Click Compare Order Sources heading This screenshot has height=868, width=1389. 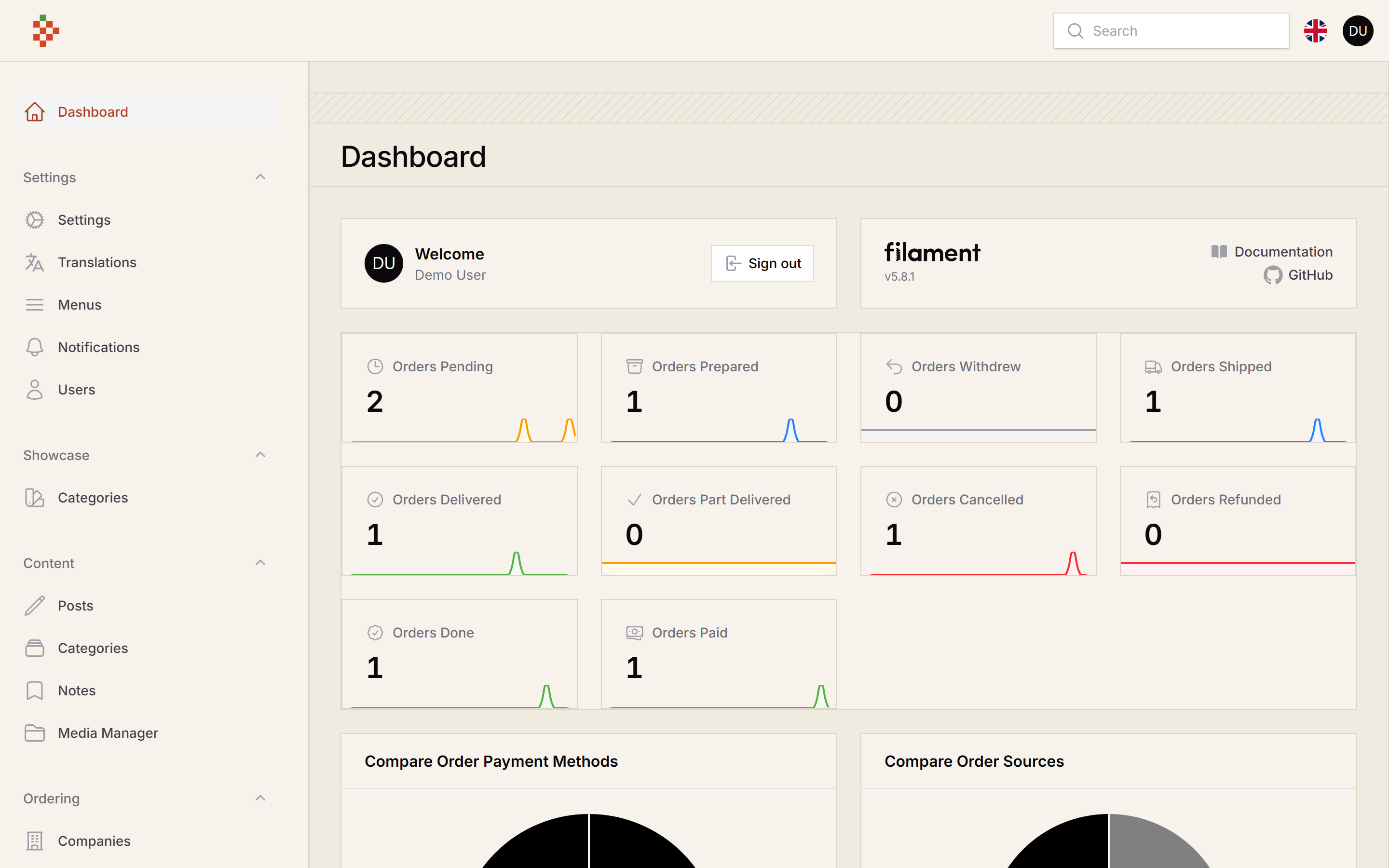pyautogui.click(x=974, y=761)
